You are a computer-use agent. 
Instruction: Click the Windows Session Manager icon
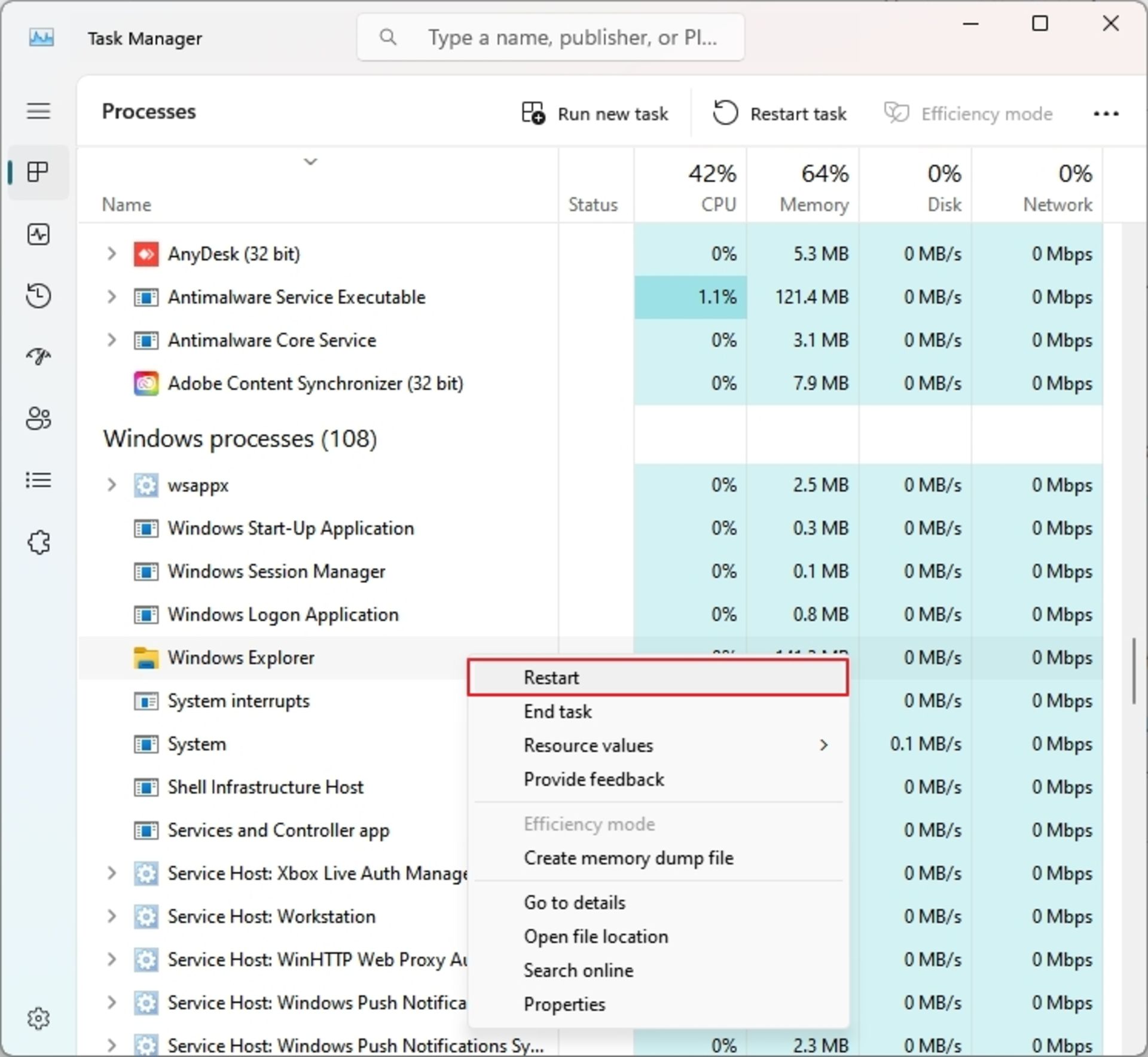pyautogui.click(x=146, y=572)
